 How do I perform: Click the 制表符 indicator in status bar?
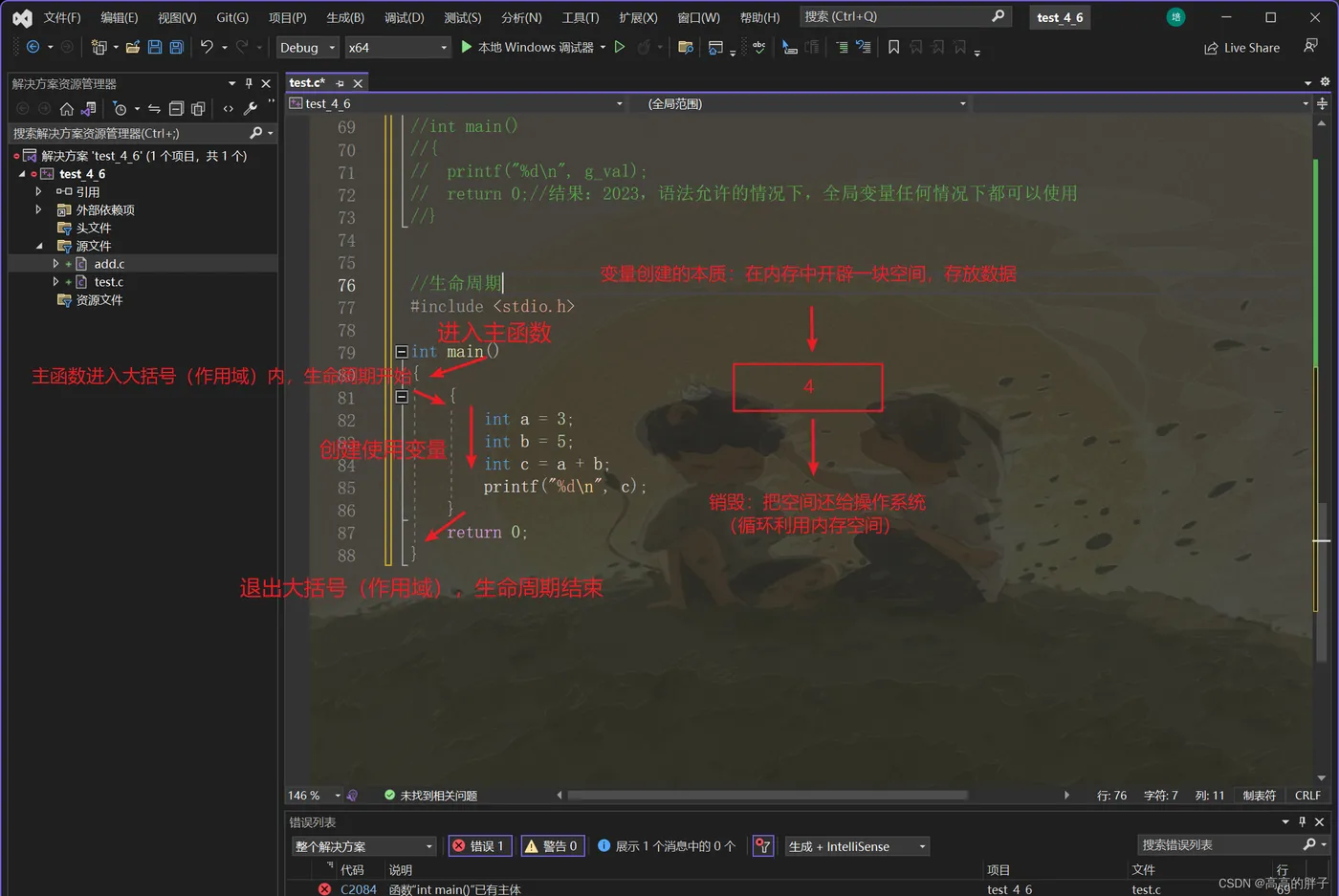(1259, 796)
